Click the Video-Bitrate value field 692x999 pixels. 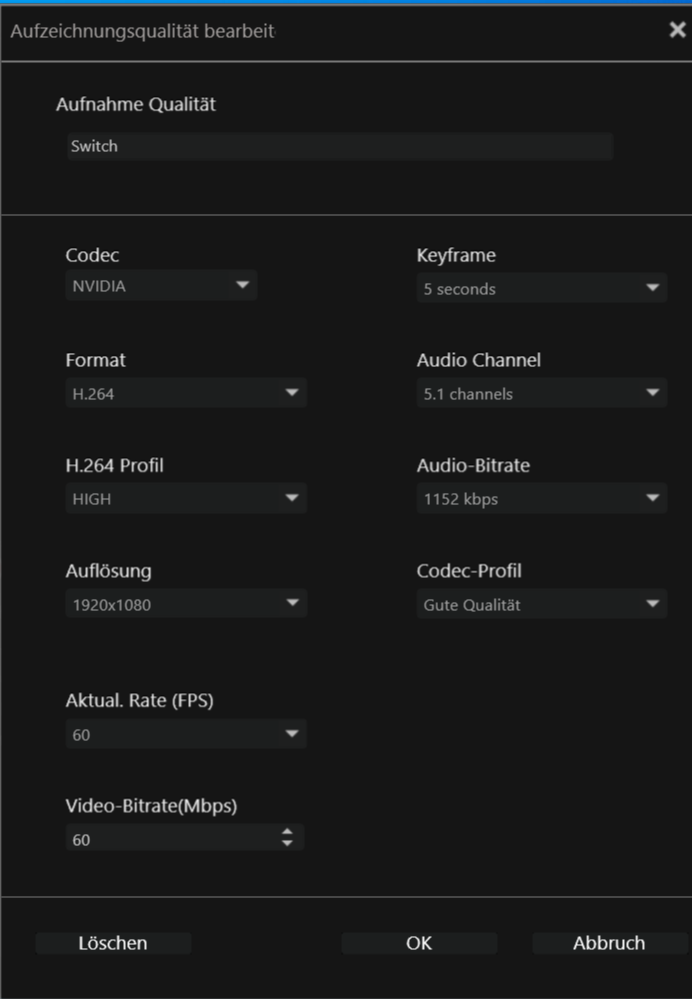[170, 840]
